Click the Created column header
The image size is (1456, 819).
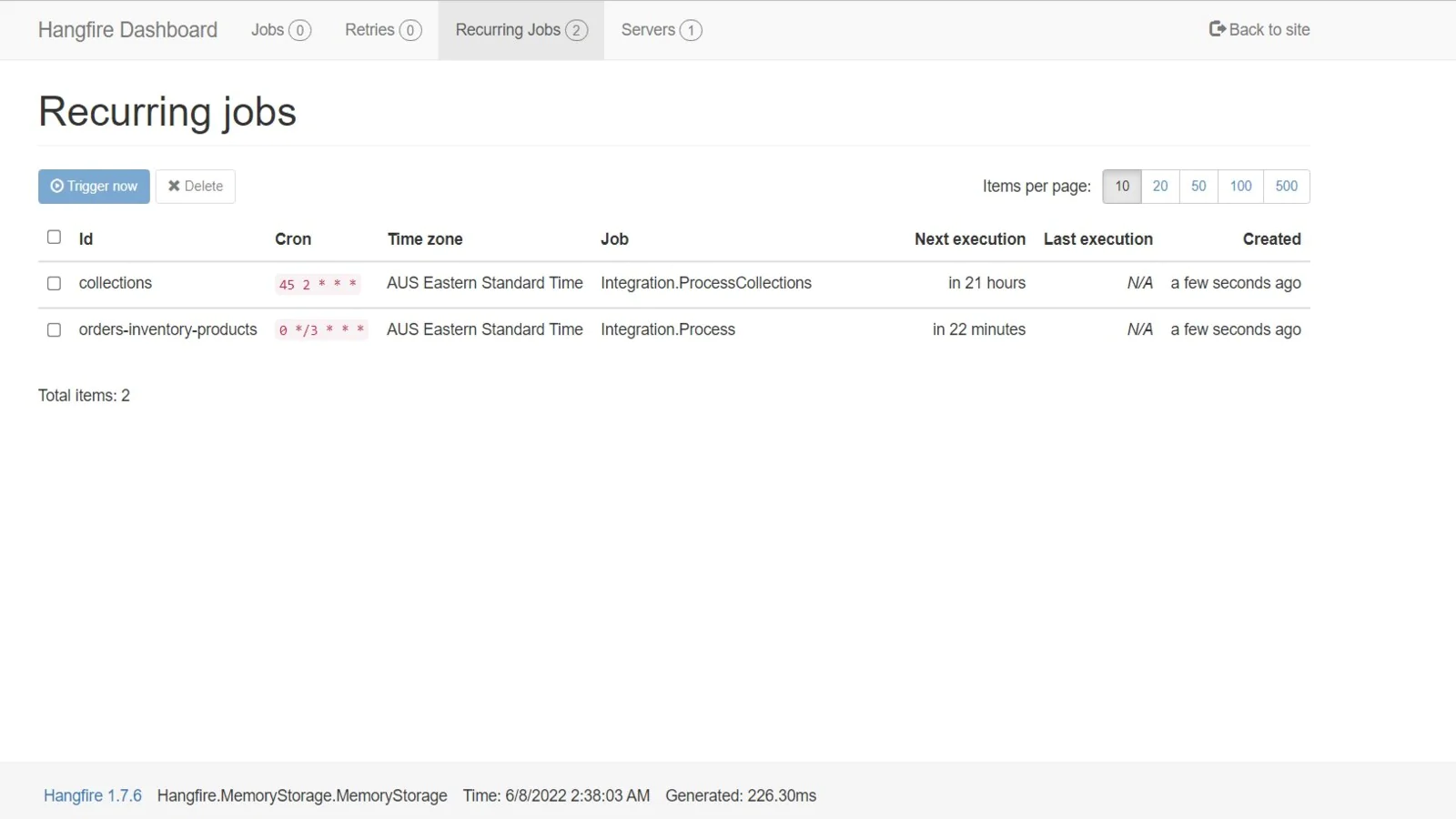(x=1272, y=239)
